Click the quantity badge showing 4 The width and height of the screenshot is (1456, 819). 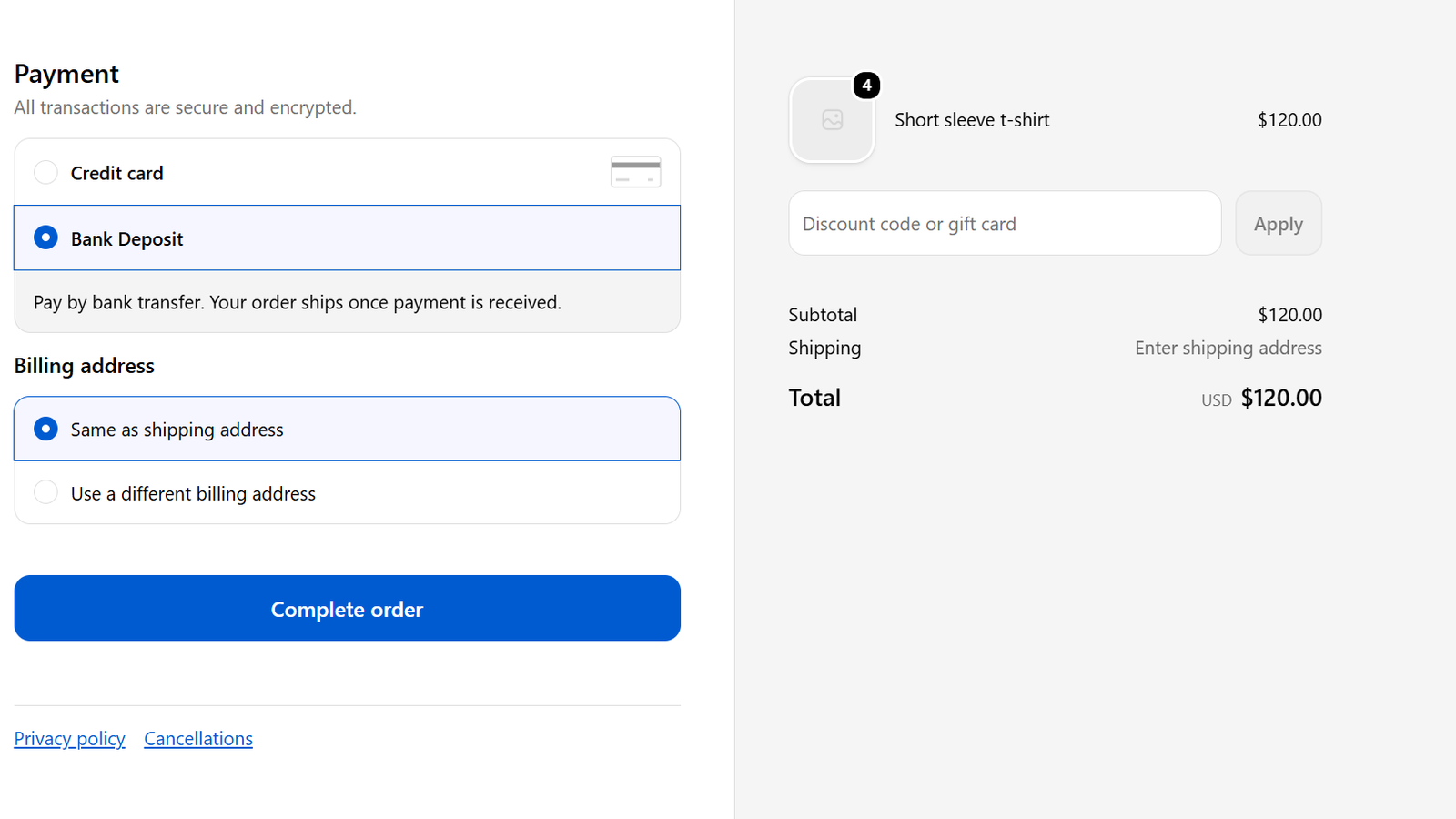[x=866, y=86]
